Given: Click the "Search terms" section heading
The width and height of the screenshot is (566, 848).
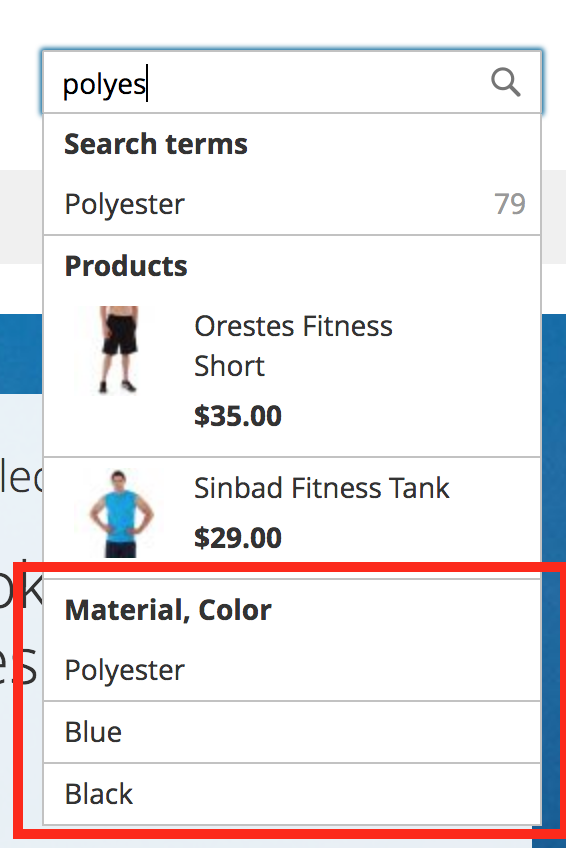Looking at the screenshot, I should click(x=156, y=144).
